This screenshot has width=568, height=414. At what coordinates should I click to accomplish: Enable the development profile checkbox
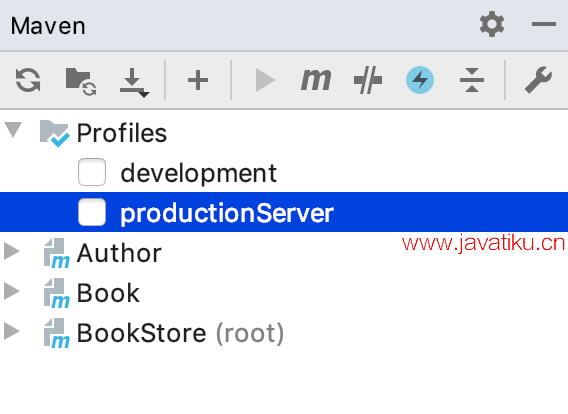[92, 172]
